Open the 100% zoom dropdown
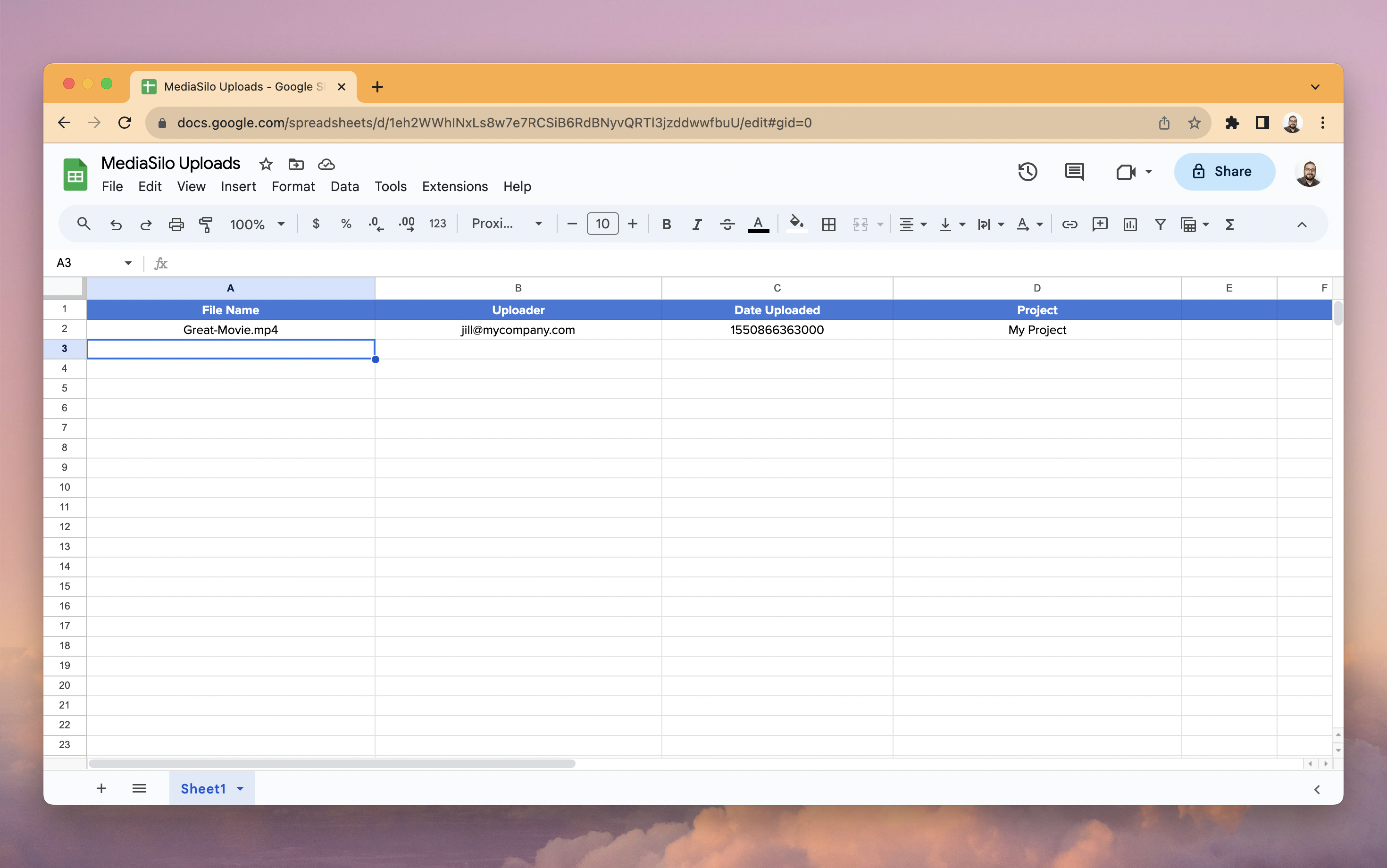The image size is (1387, 868). click(257, 225)
